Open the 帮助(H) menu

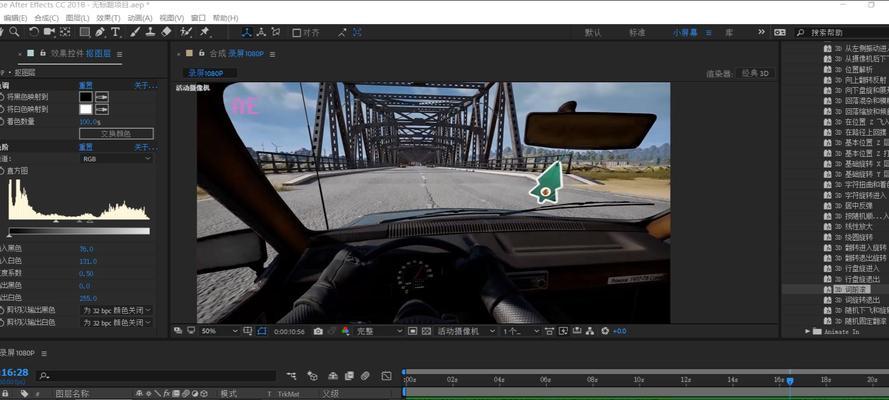click(225, 18)
